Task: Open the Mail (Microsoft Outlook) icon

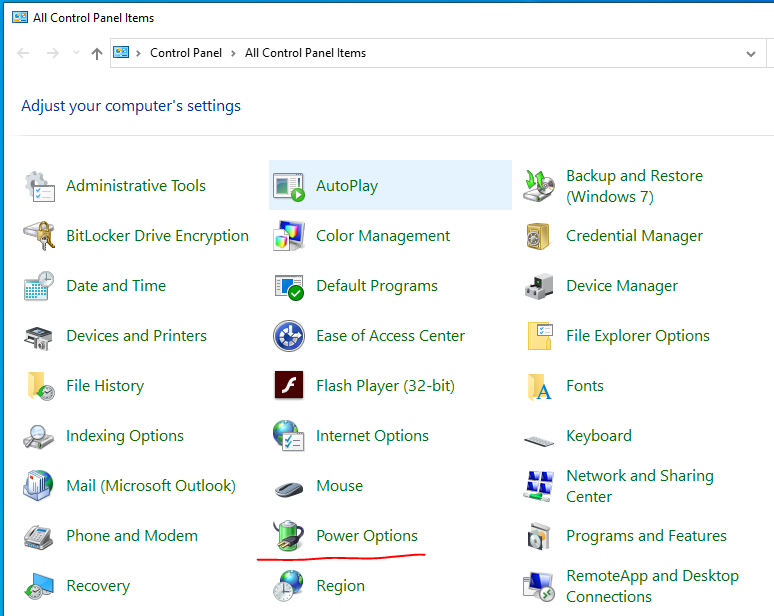Action: click(38, 485)
